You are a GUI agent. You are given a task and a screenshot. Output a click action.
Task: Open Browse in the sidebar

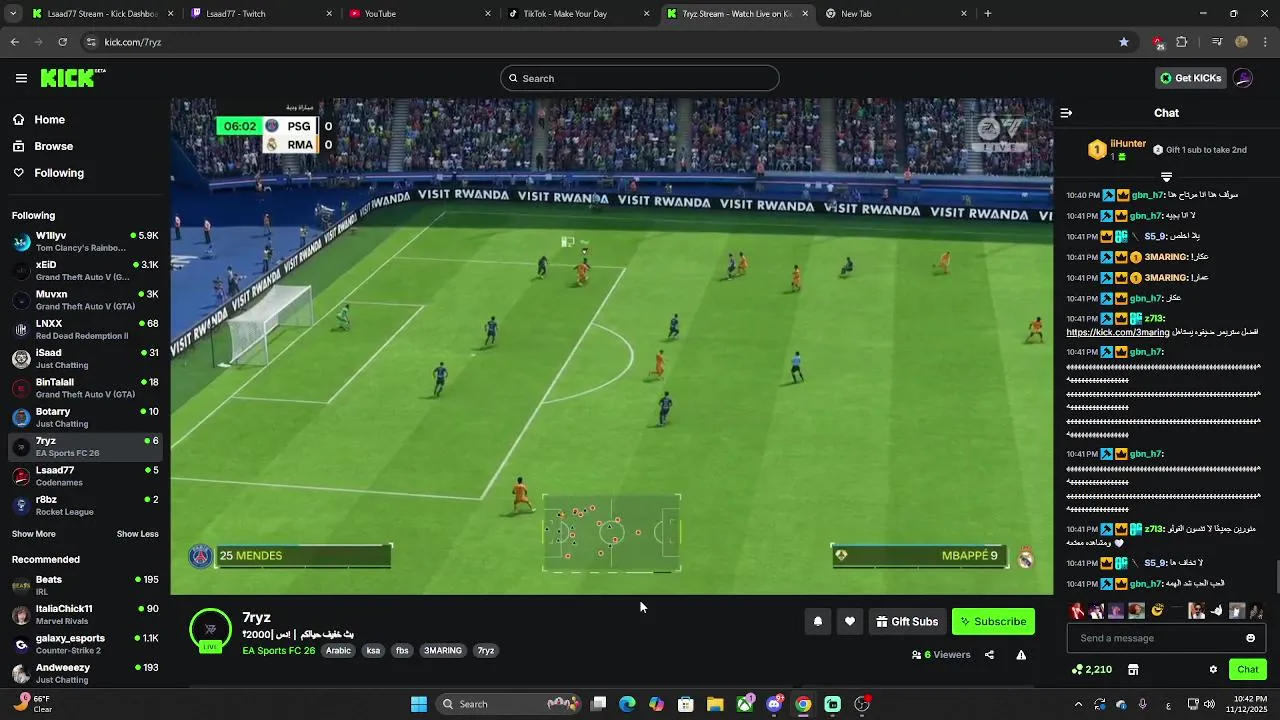[x=53, y=146]
